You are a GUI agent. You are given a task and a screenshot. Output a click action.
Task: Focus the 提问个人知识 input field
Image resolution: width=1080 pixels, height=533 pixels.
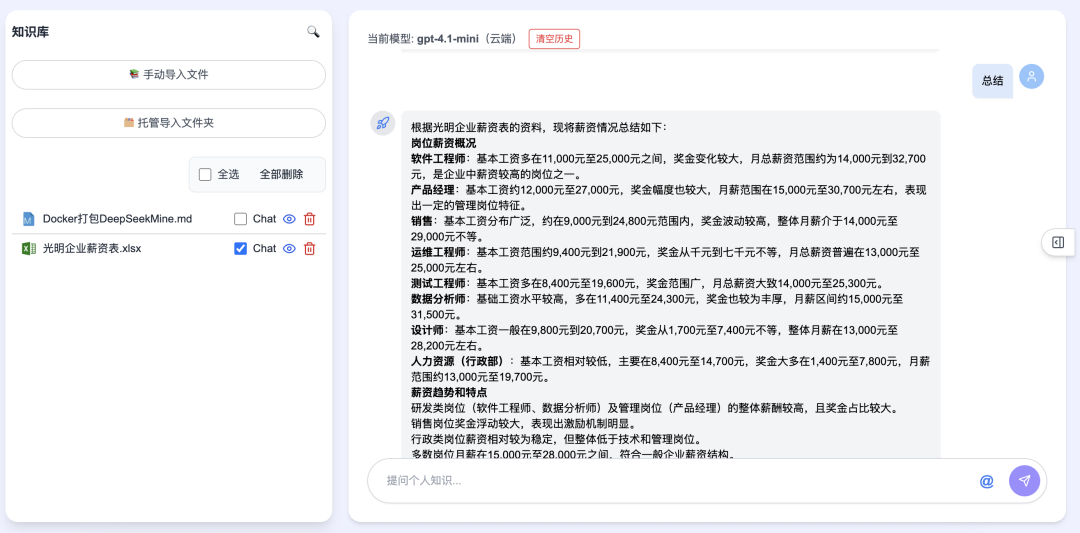point(678,481)
